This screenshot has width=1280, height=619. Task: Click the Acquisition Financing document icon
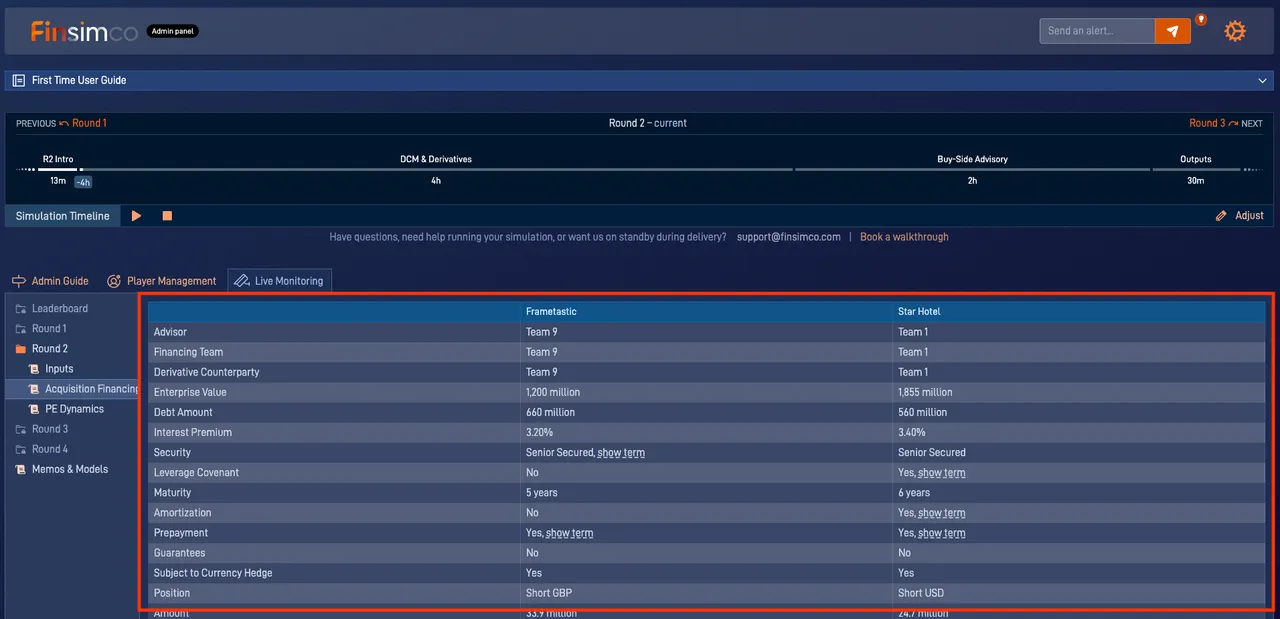point(34,389)
